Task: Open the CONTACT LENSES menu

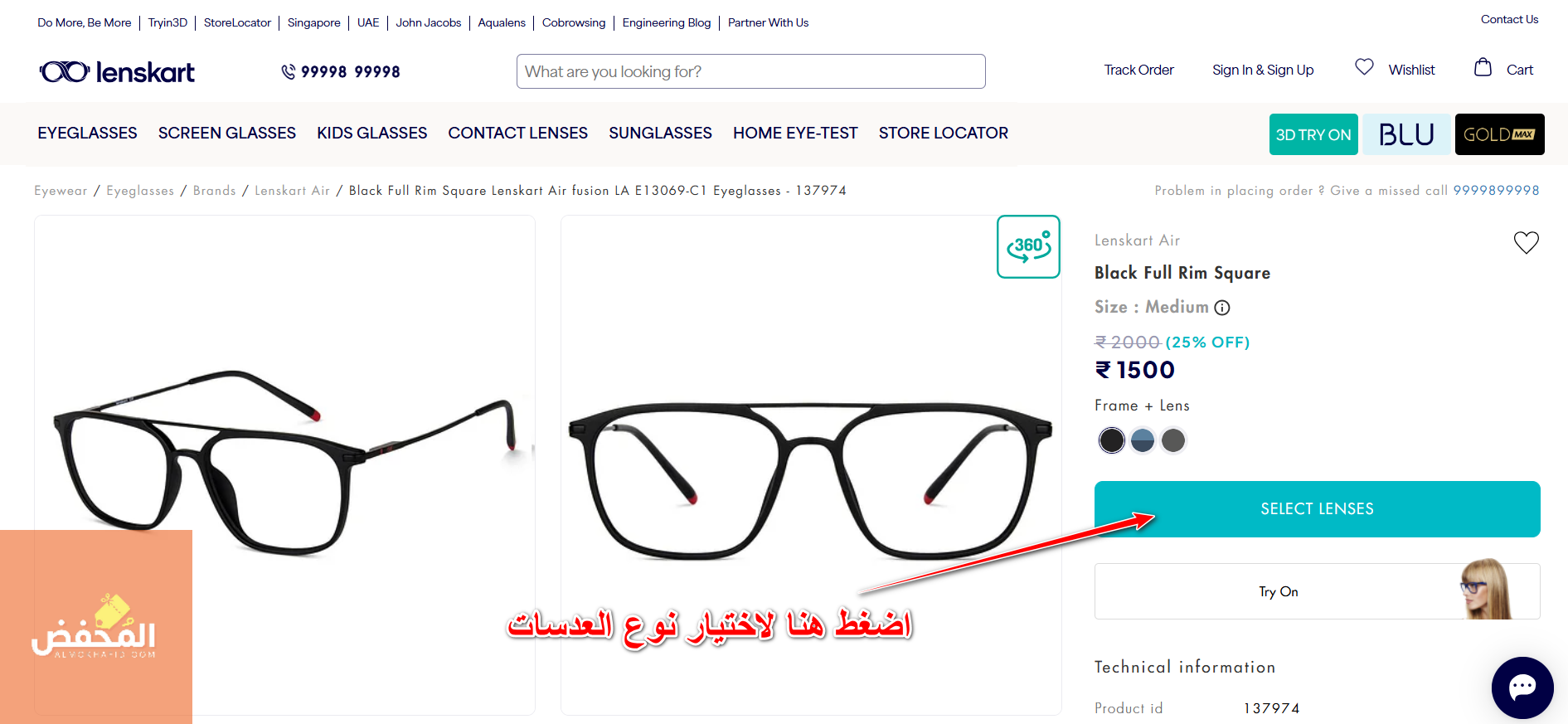Action: pyautogui.click(x=517, y=133)
